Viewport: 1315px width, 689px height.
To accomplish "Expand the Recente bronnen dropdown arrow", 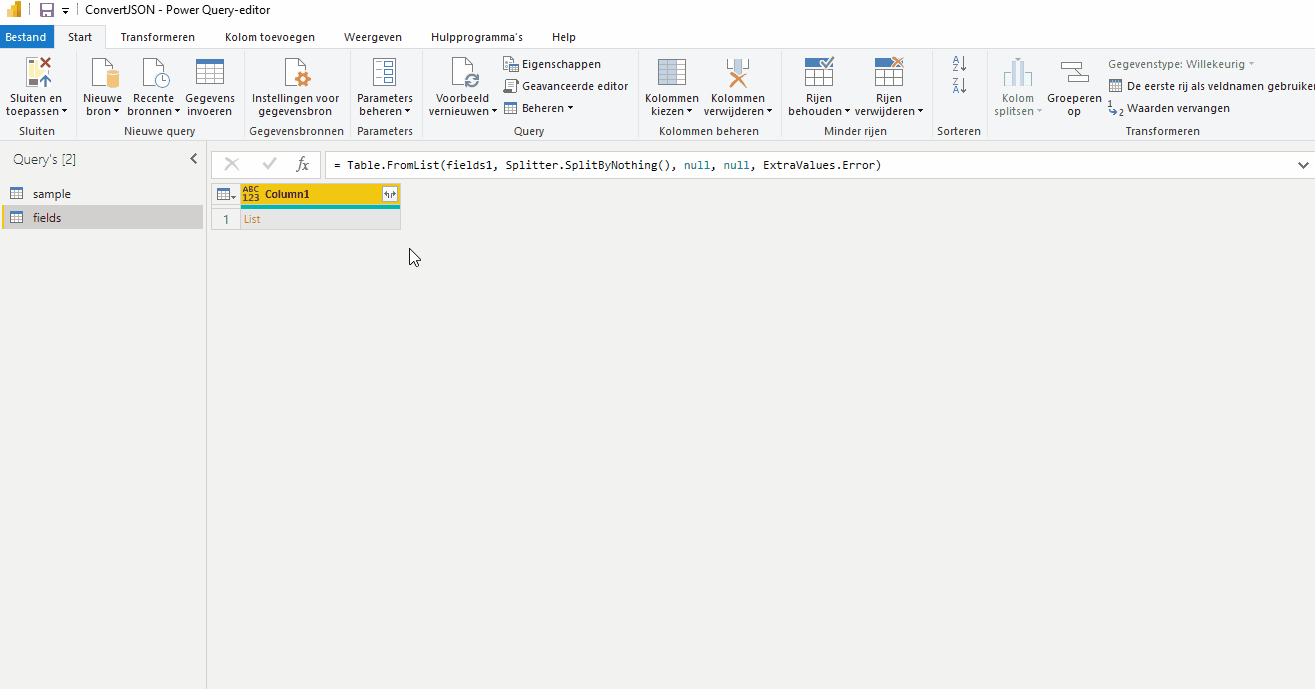I will click(178, 112).
